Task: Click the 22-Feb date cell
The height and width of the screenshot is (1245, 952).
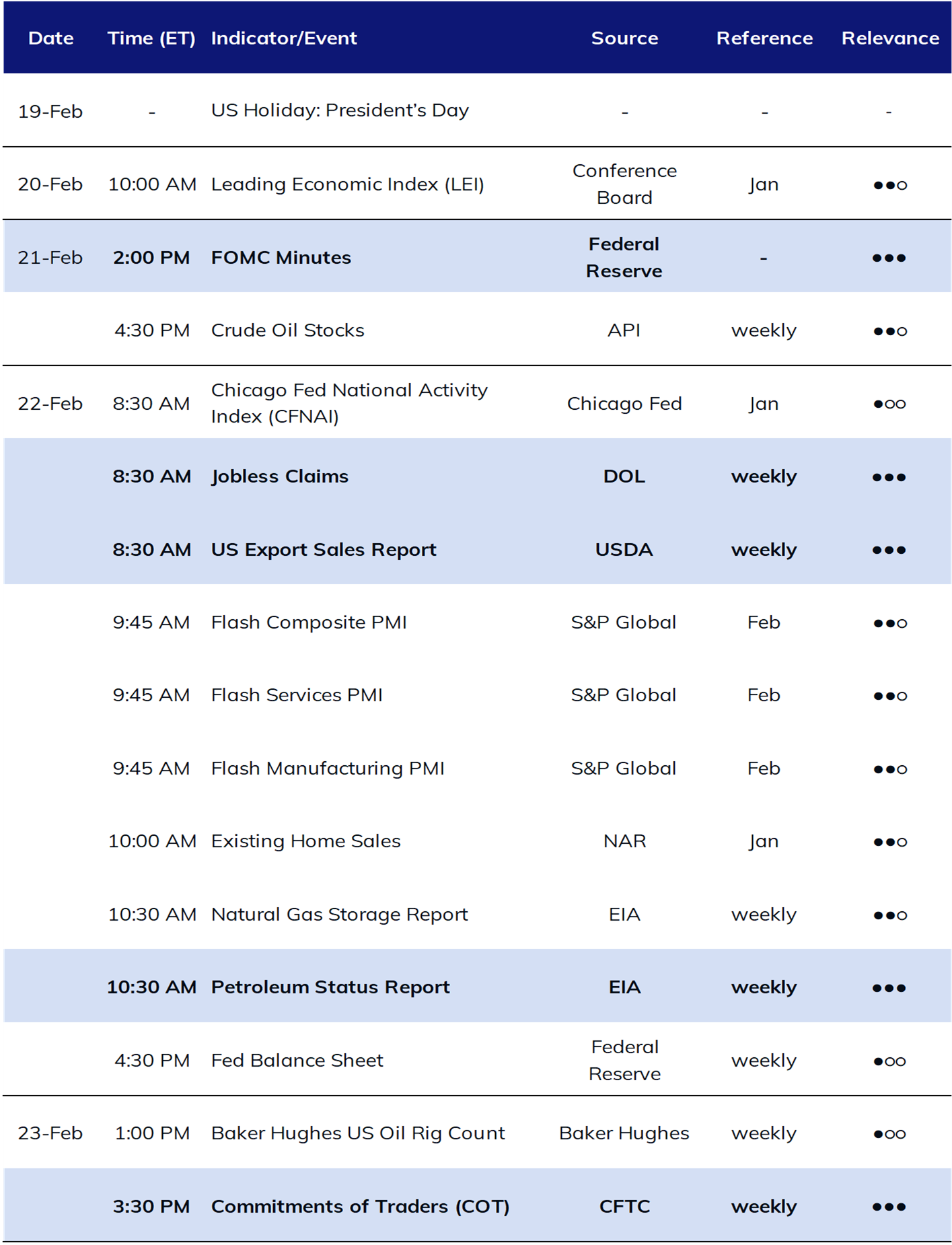Action: tap(50, 404)
